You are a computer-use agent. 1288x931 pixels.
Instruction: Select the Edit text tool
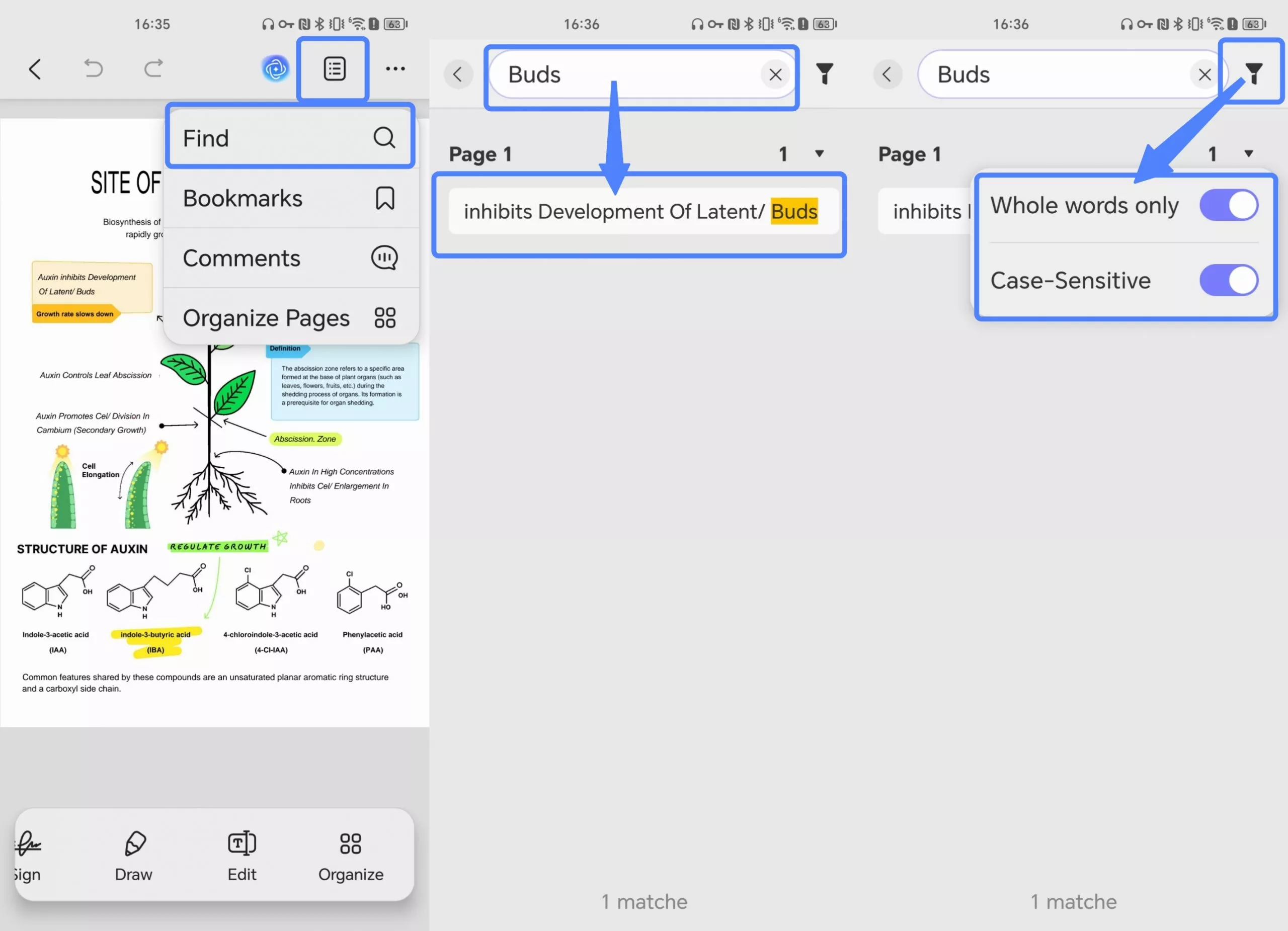click(x=242, y=855)
